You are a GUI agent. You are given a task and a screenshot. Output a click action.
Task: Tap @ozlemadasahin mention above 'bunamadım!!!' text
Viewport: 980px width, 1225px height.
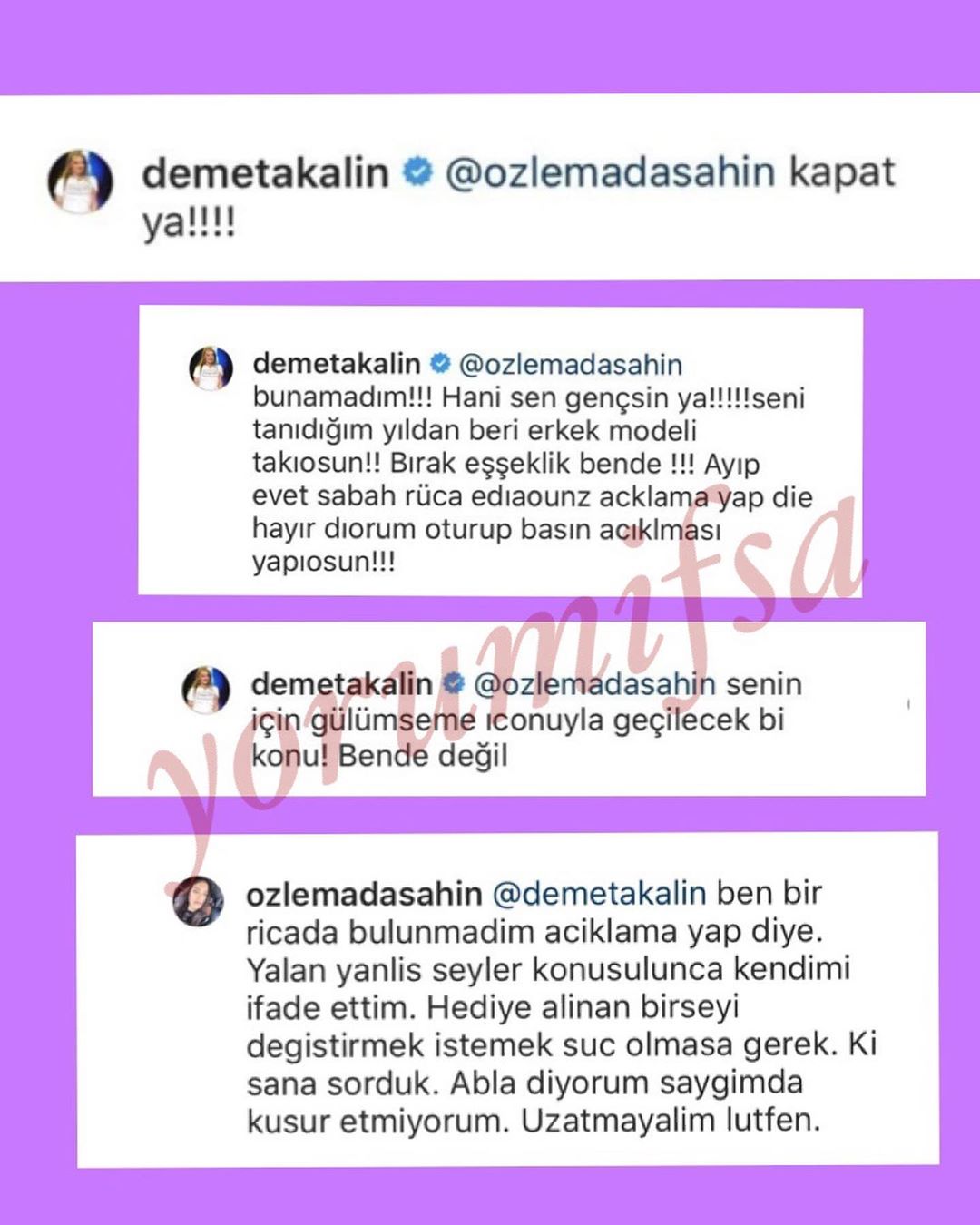(571, 364)
